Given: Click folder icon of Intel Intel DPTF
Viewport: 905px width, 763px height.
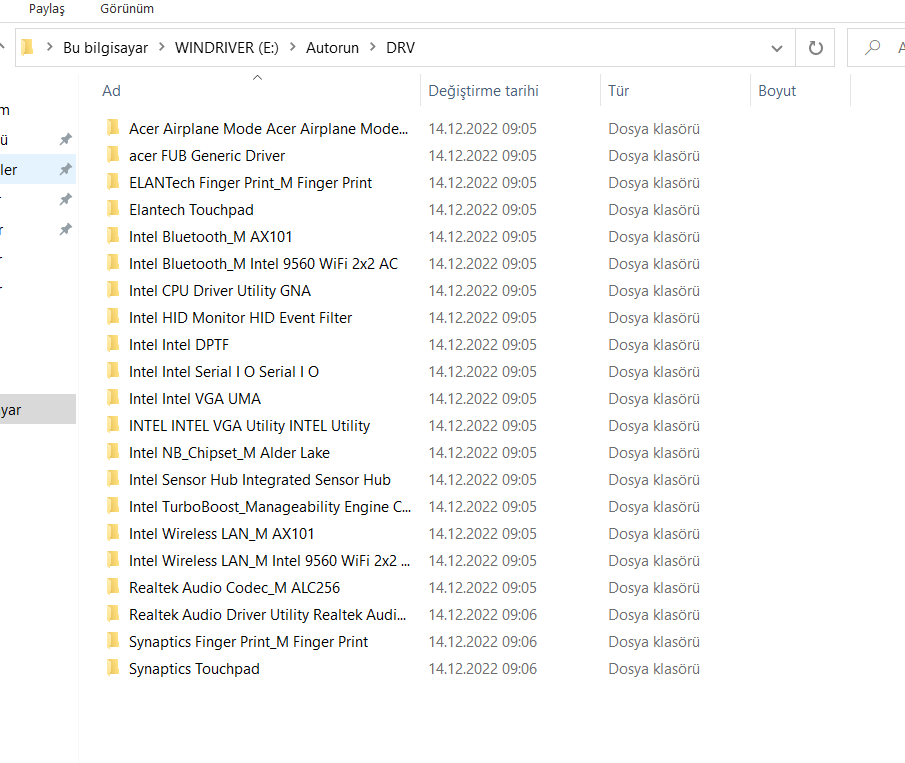Looking at the screenshot, I should click(x=113, y=343).
